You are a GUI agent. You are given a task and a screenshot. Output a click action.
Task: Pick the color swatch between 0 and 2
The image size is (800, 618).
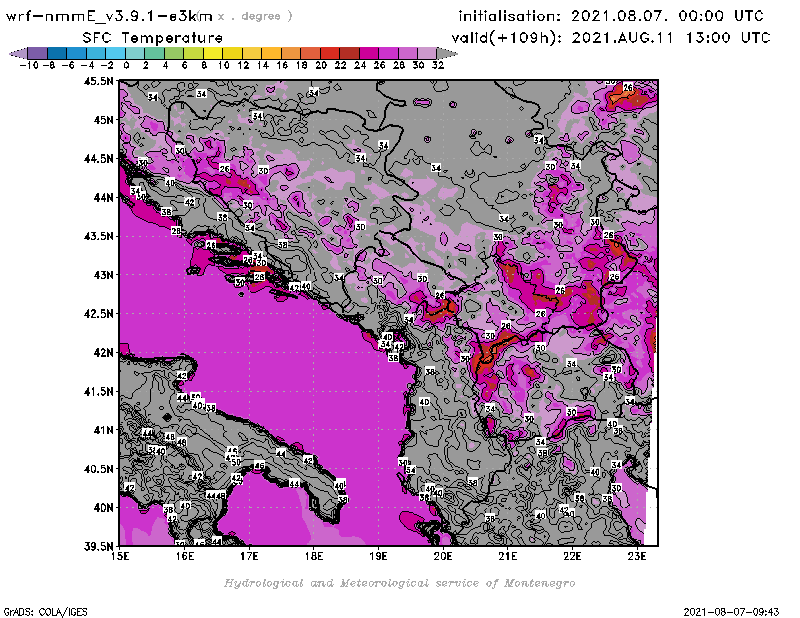coord(135,53)
